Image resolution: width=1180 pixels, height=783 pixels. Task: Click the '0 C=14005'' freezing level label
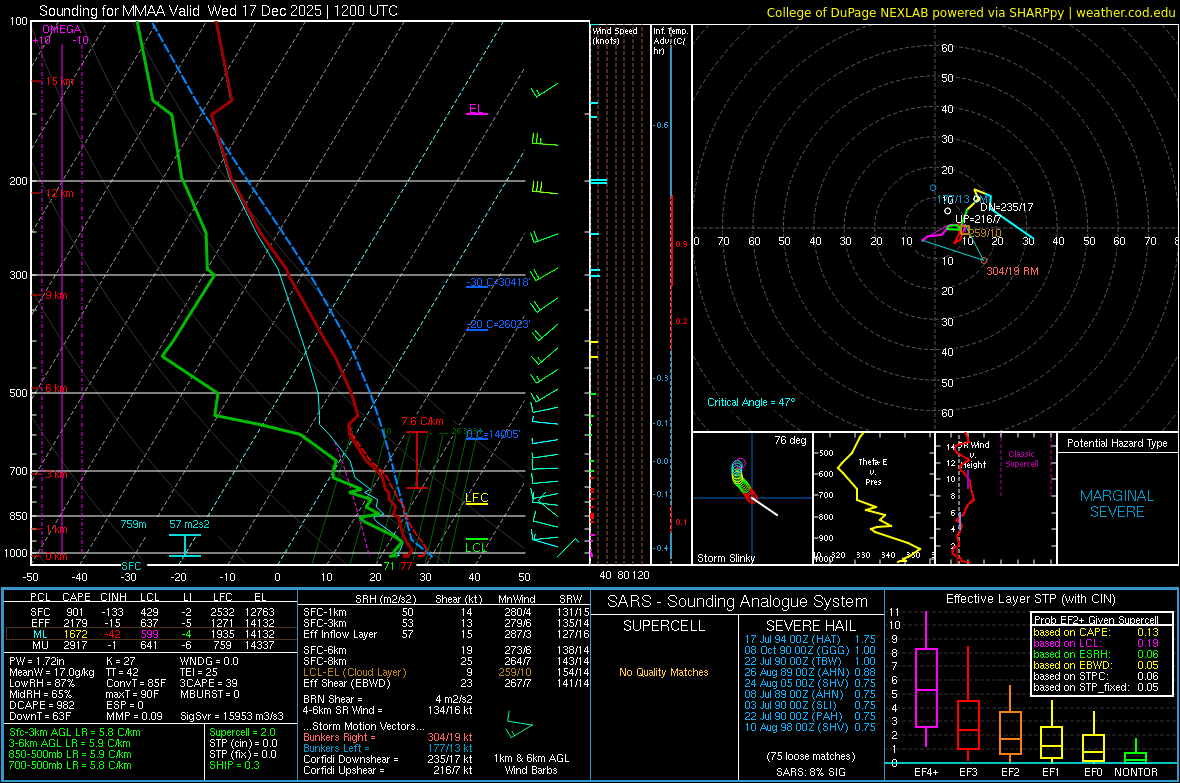tap(493, 434)
